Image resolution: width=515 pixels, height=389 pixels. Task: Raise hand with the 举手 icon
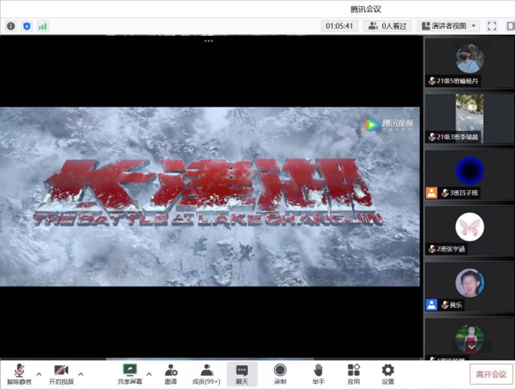tap(318, 374)
